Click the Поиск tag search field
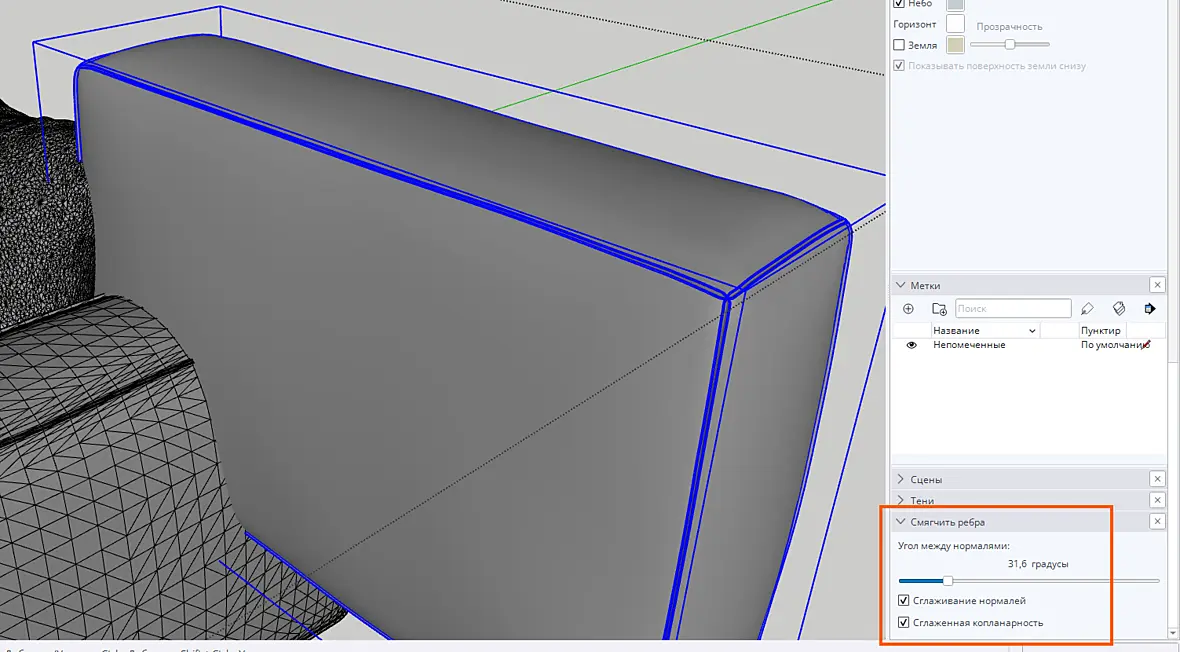This screenshot has height=652, width=1180. (1013, 309)
